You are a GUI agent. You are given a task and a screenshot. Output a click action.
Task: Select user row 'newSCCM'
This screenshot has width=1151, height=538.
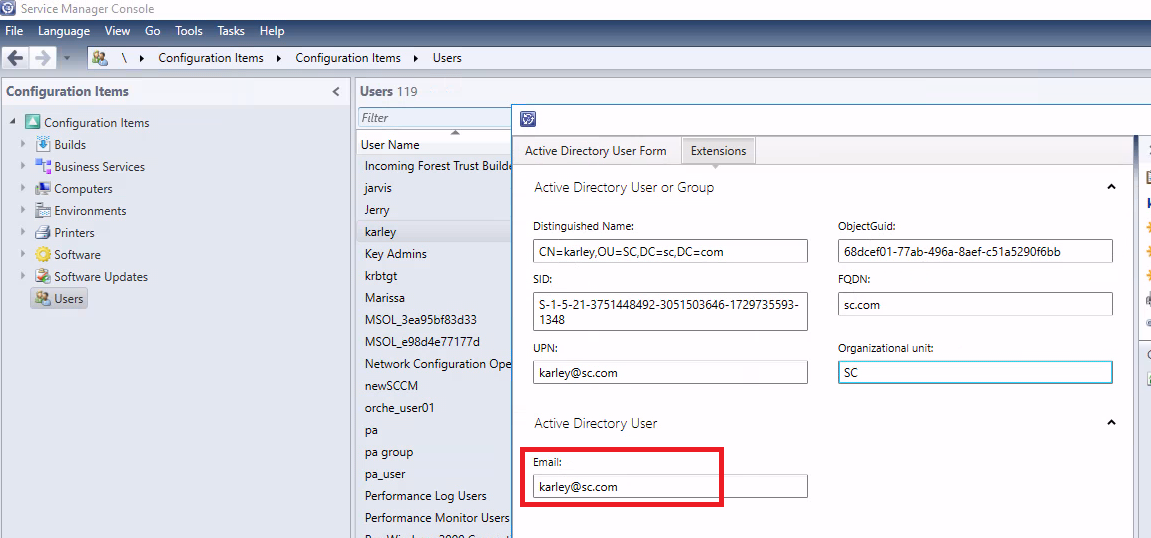pos(434,386)
